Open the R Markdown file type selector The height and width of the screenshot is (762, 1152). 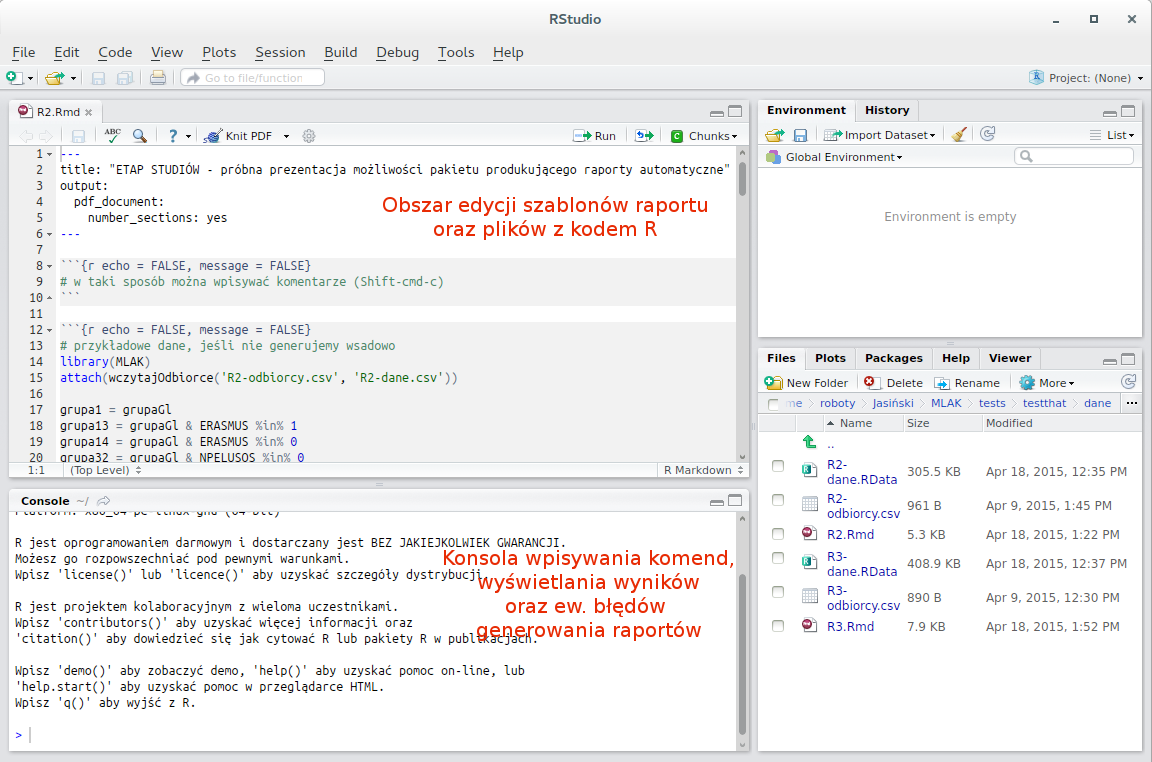pos(703,470)
